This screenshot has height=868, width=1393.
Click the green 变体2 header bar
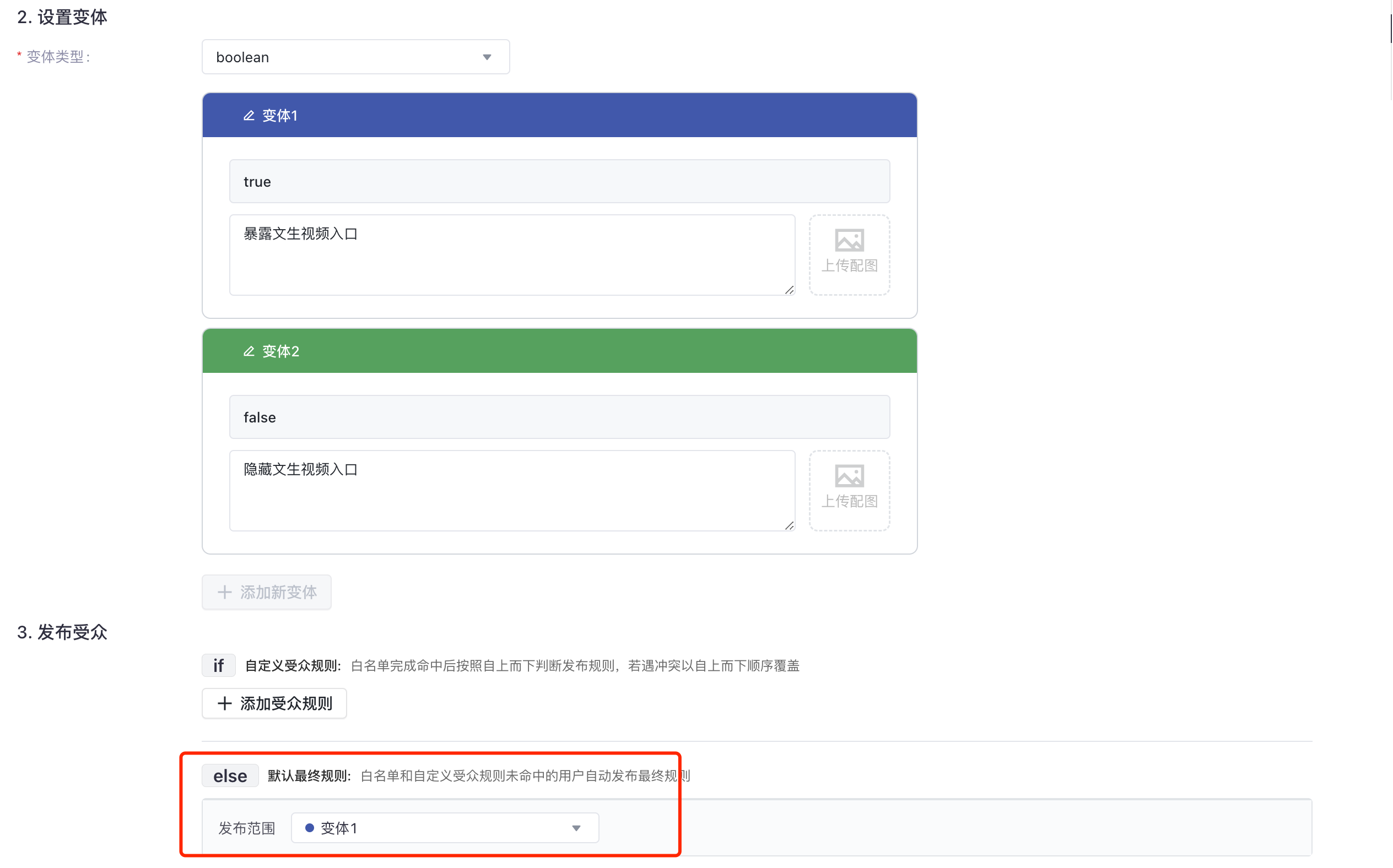coord(574,351)
